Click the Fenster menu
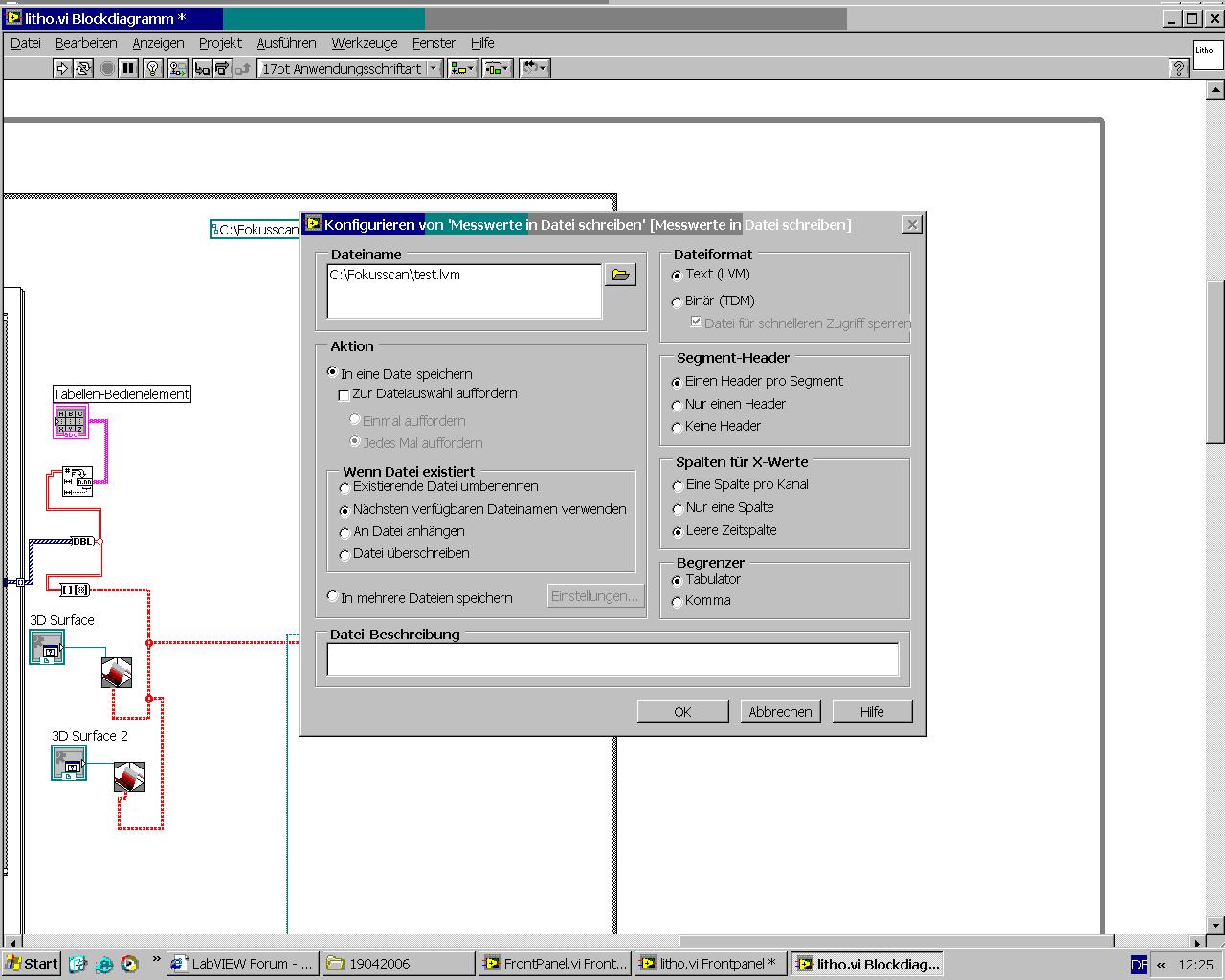This screenshot has height=980, width=1225. [x=434, y=43]
